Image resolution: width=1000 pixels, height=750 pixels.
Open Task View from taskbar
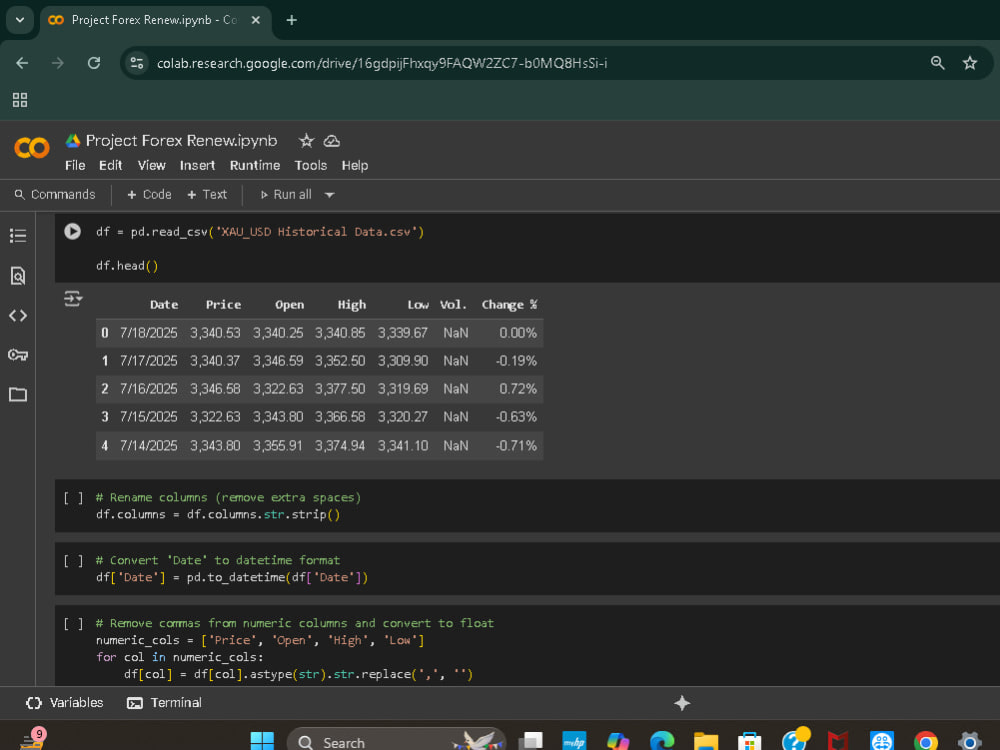point(531,741)
